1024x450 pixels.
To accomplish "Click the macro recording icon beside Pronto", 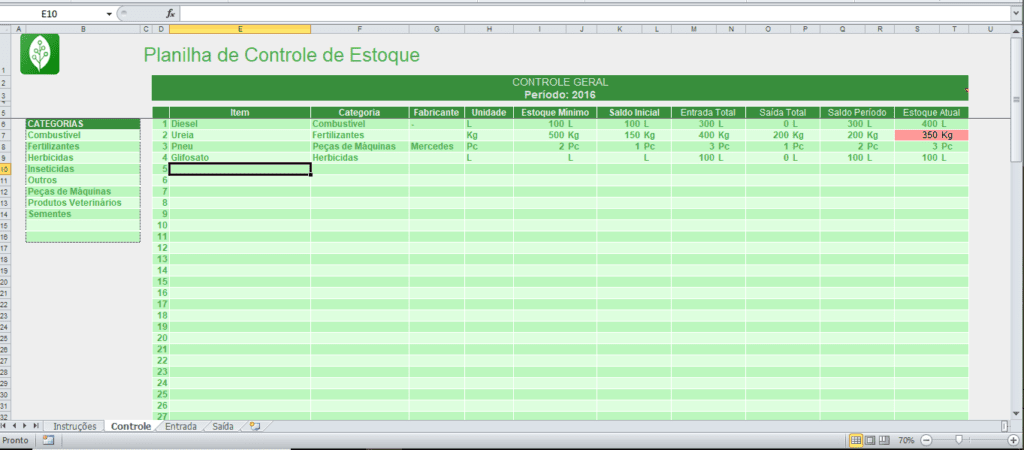I will click(x=48, y=440).
